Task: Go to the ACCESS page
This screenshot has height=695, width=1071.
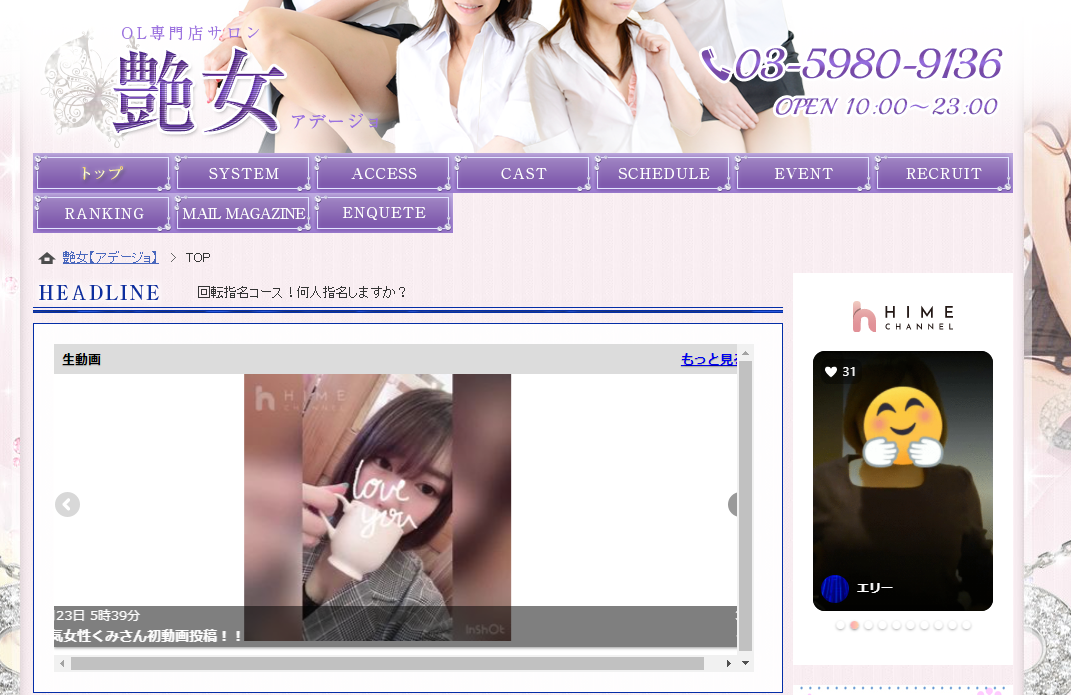Action: [384, 173]
